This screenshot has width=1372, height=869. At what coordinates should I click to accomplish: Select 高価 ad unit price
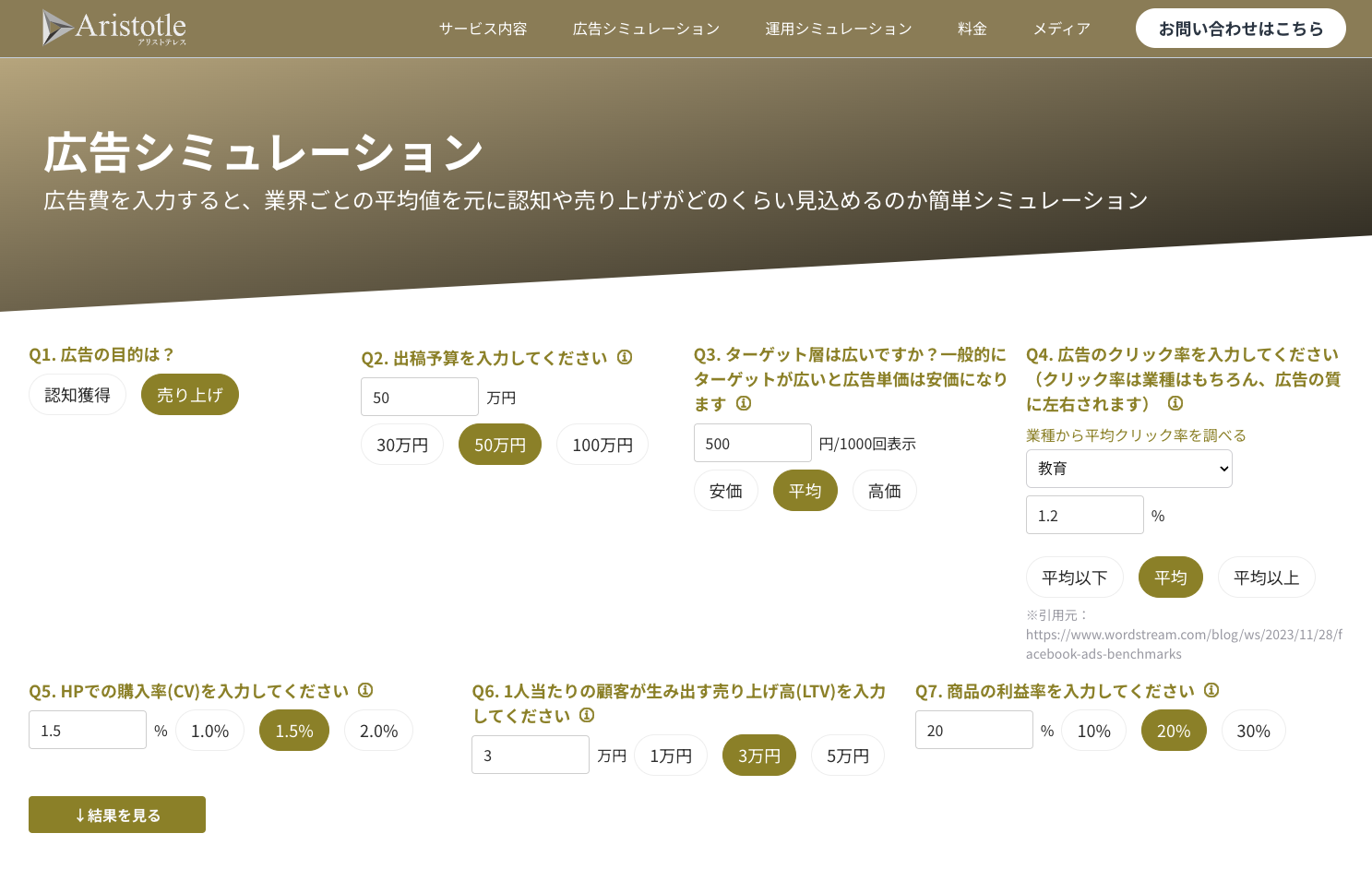[x=885, y=491]
